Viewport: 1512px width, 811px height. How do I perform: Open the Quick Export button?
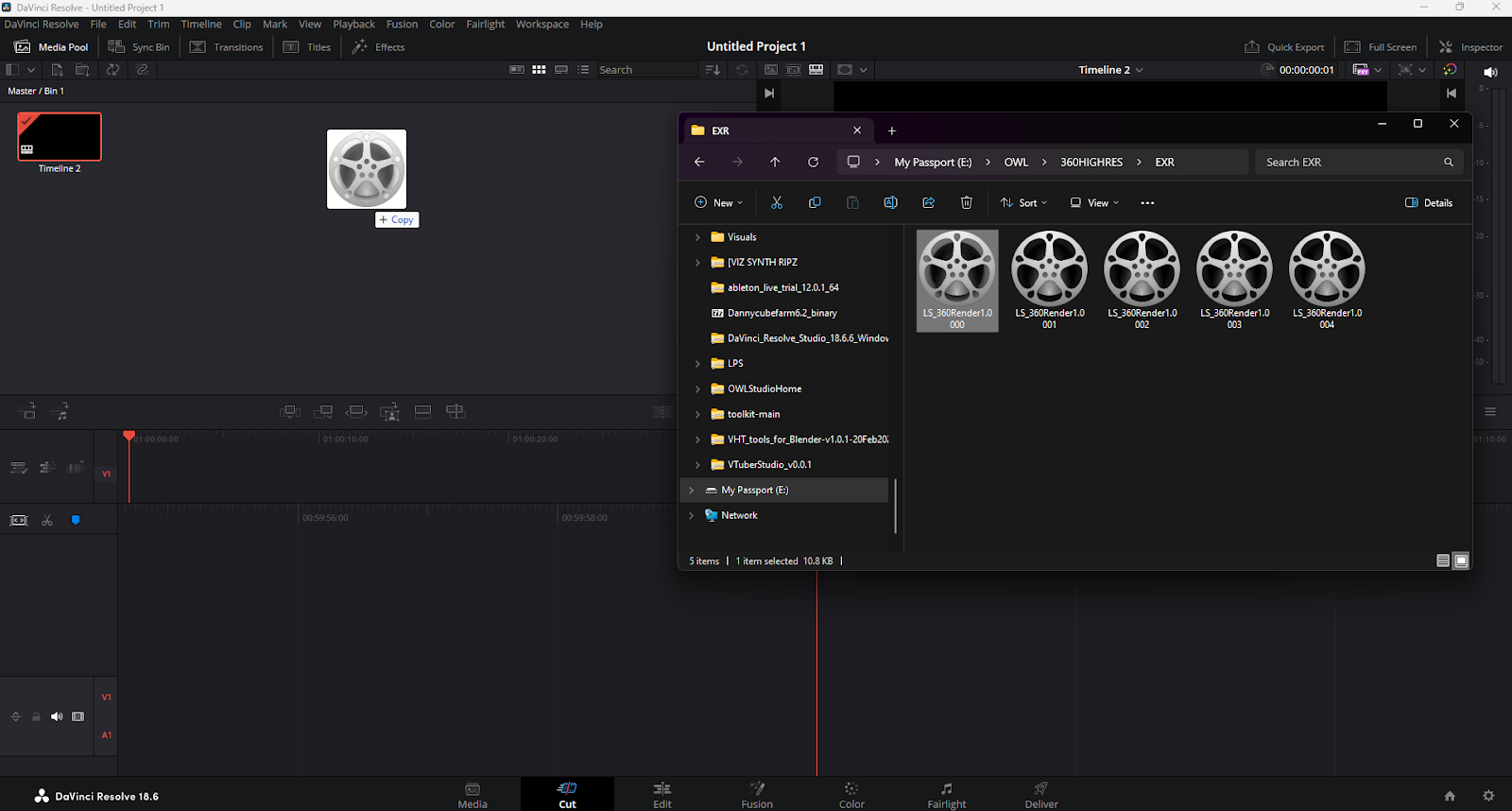pos(1284,47)
